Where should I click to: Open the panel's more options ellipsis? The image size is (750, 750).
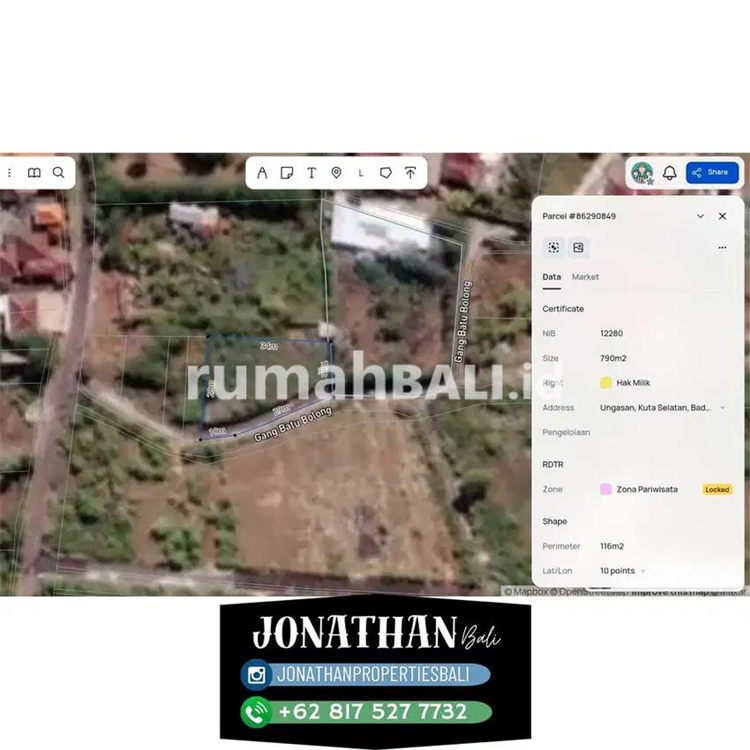click(722, 247)
